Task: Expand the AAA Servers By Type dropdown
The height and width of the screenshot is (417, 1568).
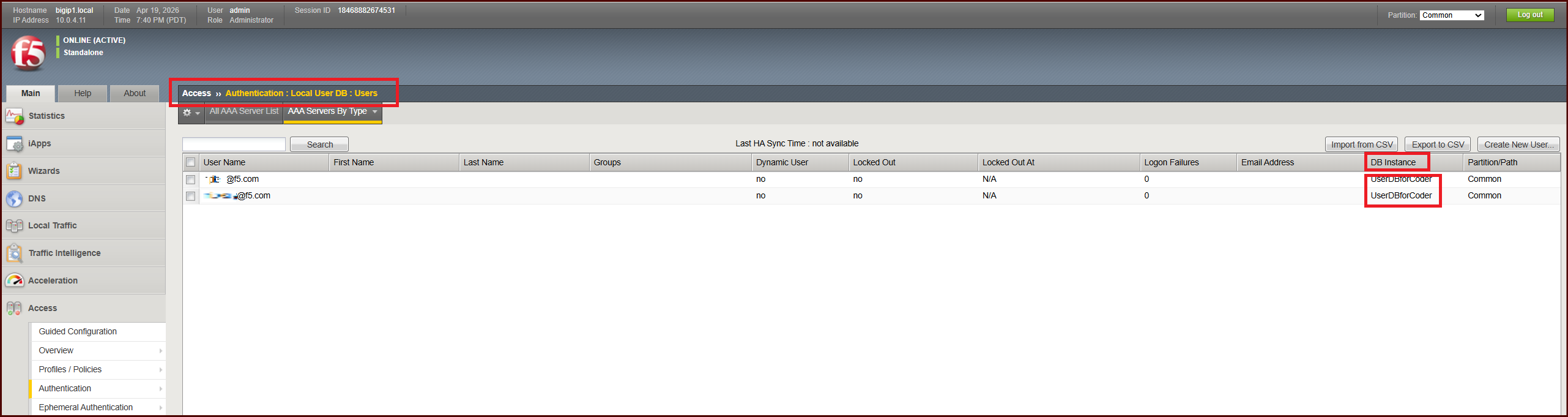Action: point(374,111)
